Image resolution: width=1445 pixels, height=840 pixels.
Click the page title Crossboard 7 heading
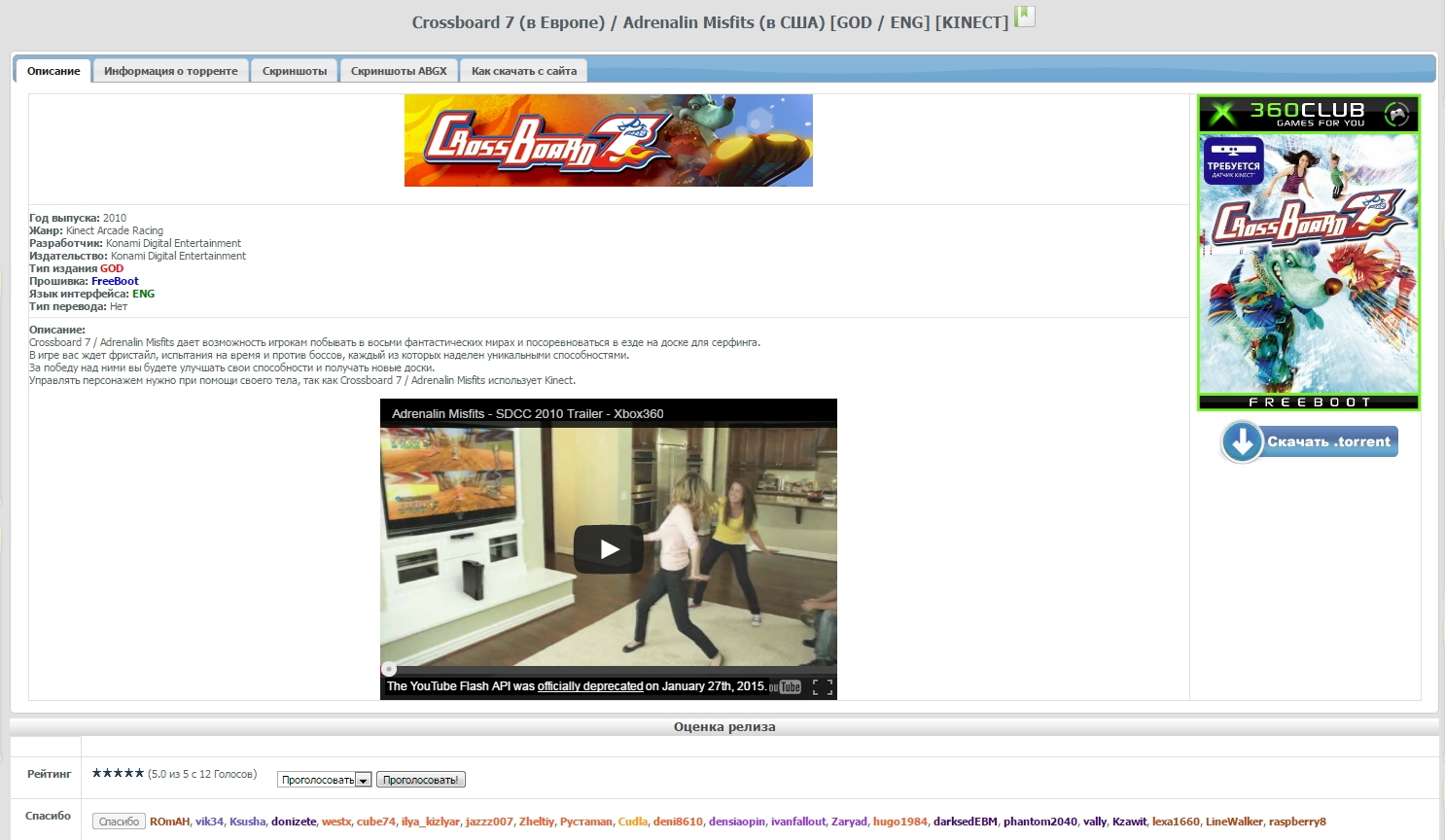(x=710, y=22)
